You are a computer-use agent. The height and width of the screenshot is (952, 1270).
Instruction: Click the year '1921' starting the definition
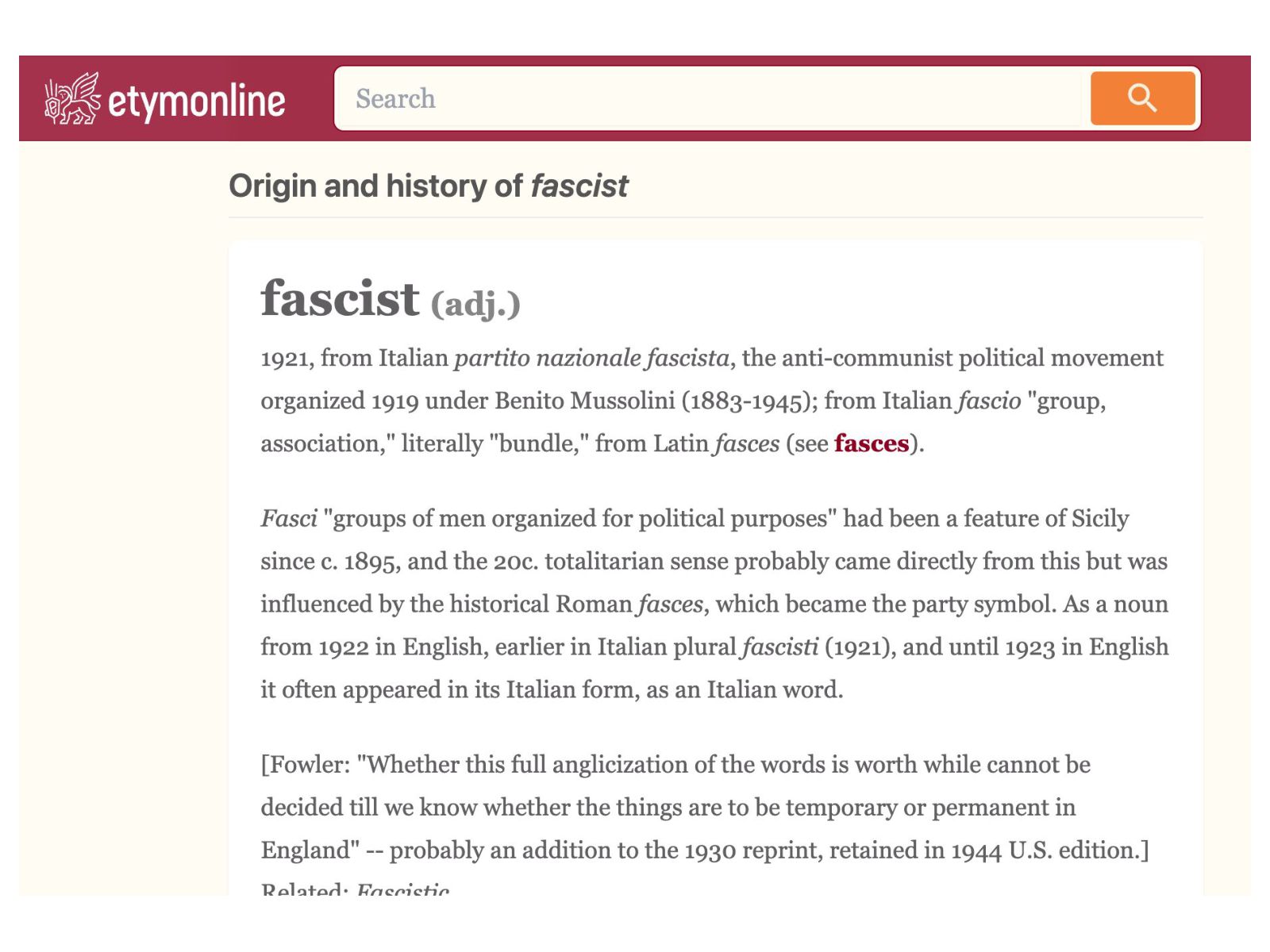tap(287, 359)
